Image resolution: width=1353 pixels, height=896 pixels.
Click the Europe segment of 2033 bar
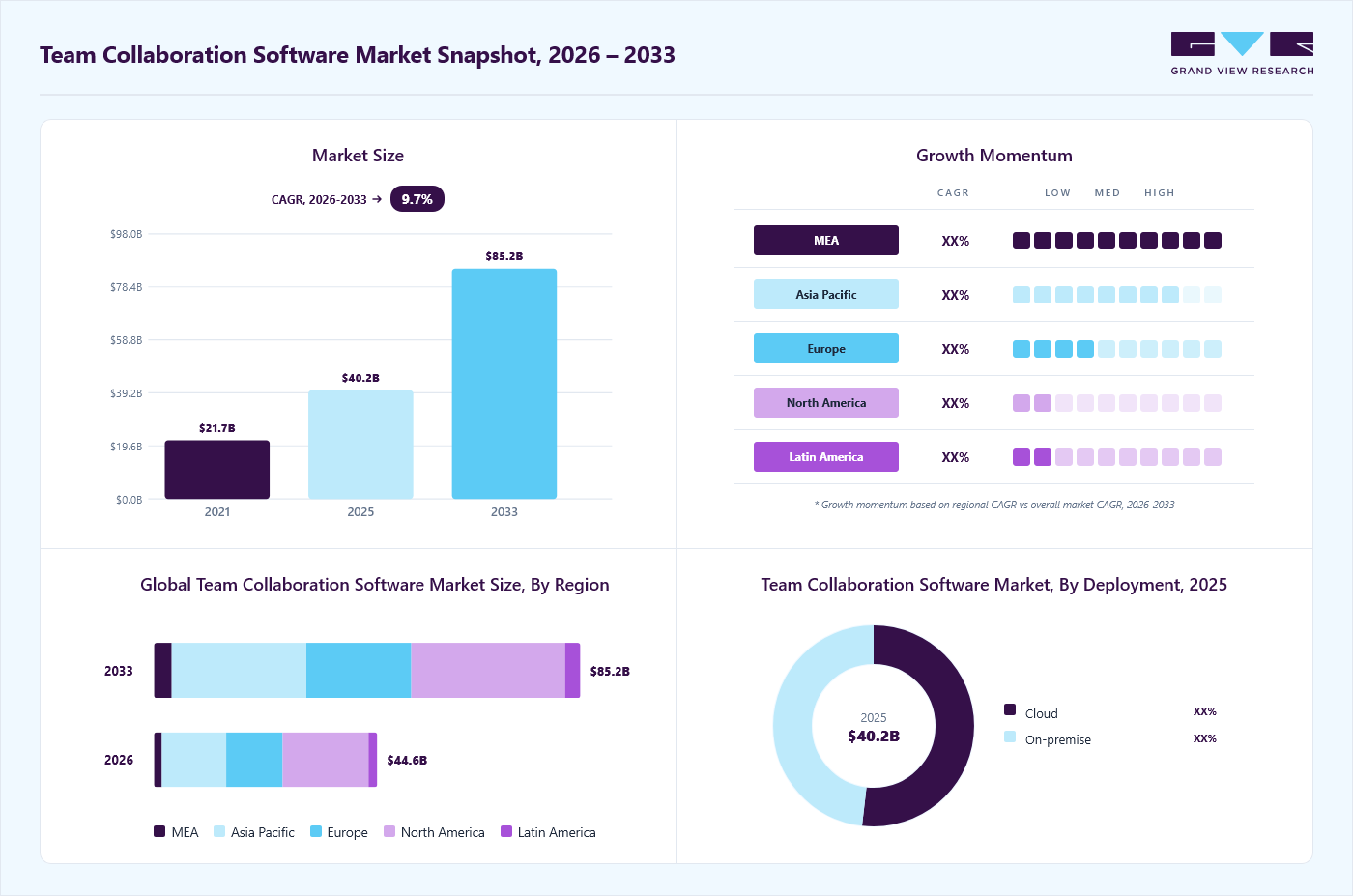tap(359, 670)
